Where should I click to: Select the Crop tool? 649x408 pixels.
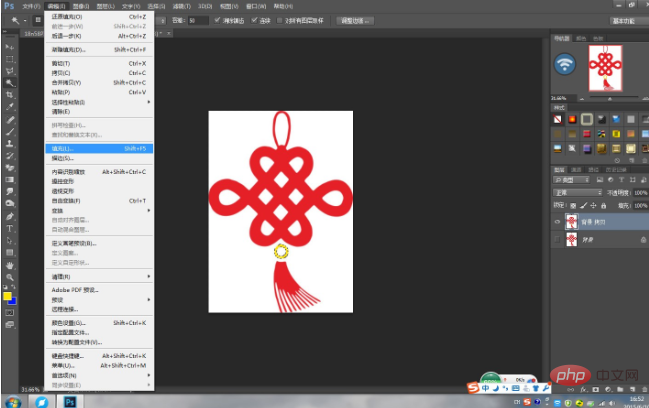tap(10, 95)
